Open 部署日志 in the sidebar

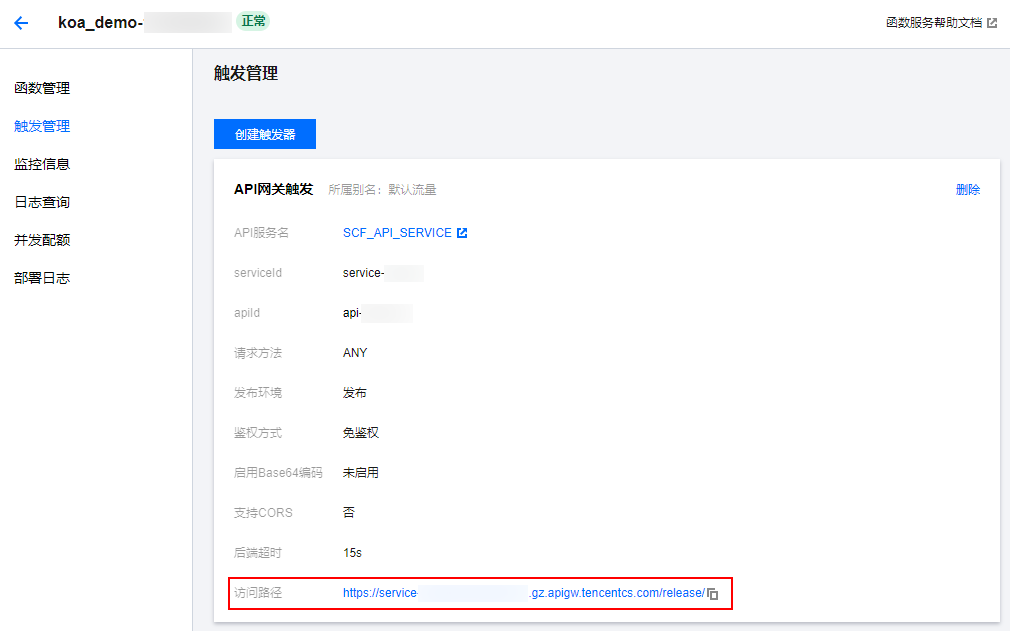click(x=42, y=278)
